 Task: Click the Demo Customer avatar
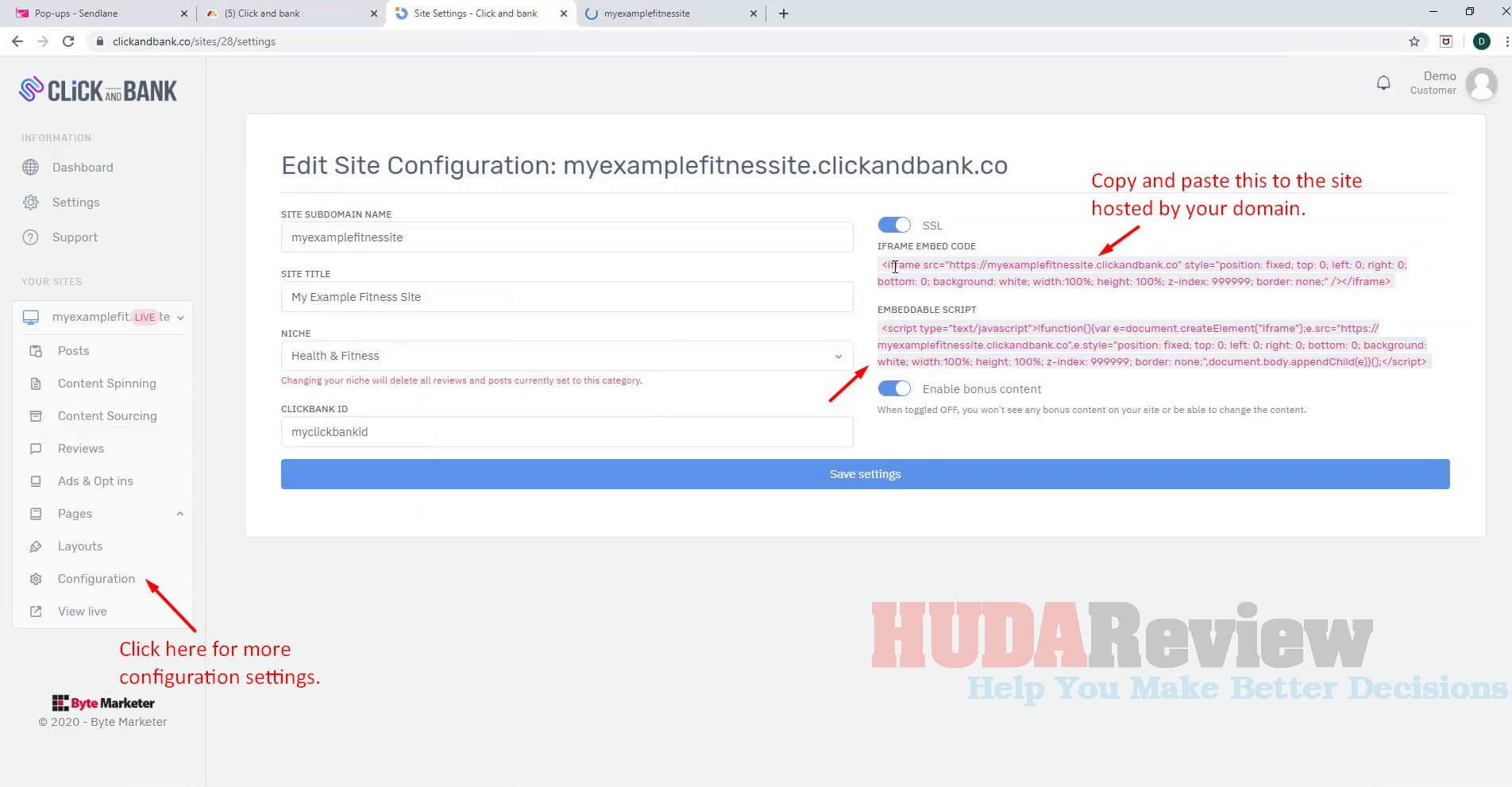[1481, 83]
